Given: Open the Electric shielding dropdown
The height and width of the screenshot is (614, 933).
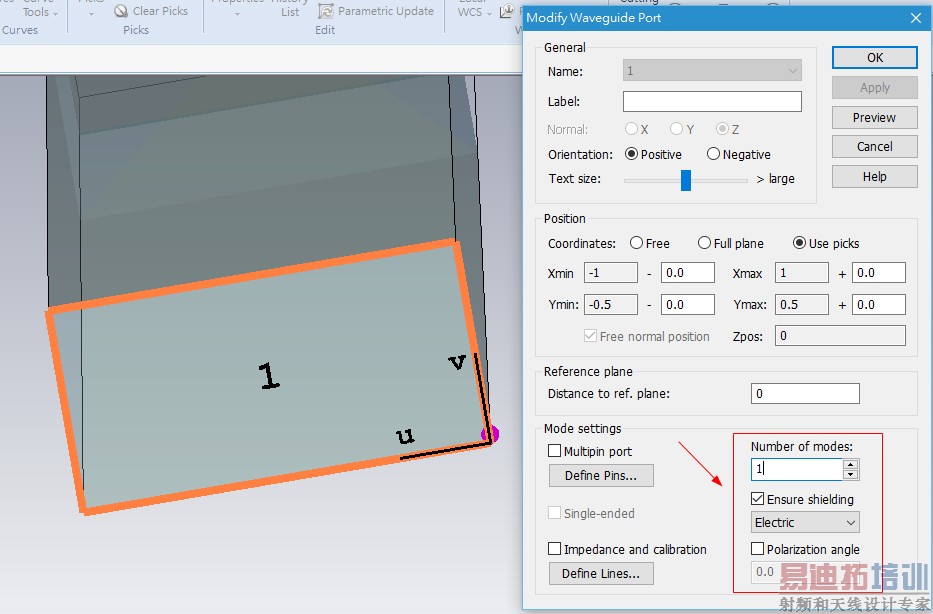Looking at the screenshot, I should [x=804, y=522].
